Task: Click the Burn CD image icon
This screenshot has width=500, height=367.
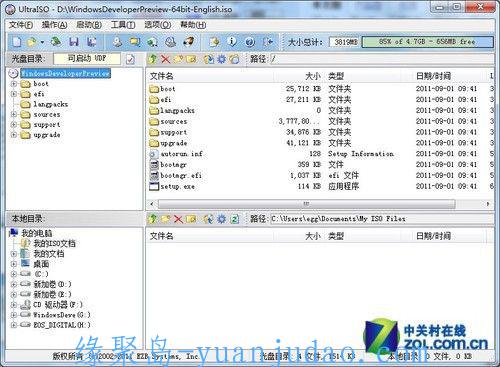Action: 189,42
